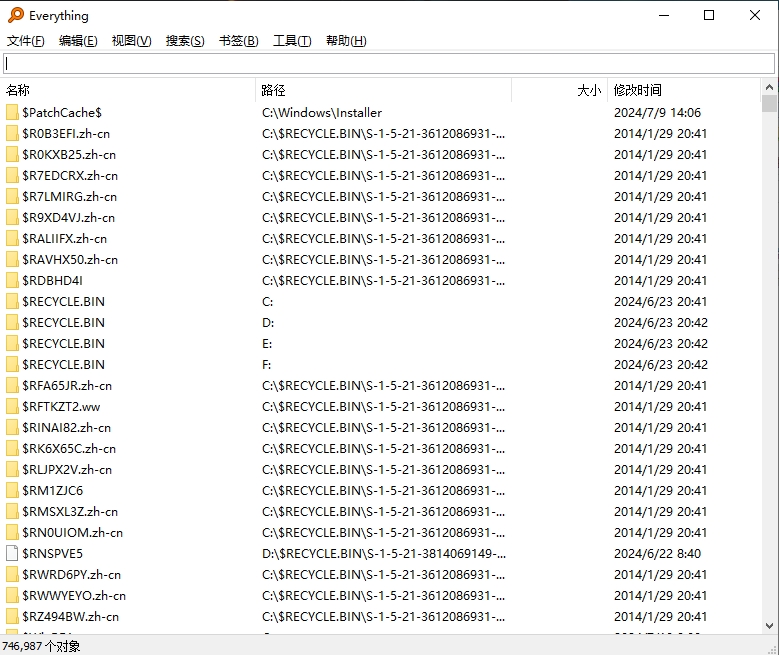Maximize the Everything window
This screenshot has height=655, width=779.
pyautogui.click(x=709, y=15)
